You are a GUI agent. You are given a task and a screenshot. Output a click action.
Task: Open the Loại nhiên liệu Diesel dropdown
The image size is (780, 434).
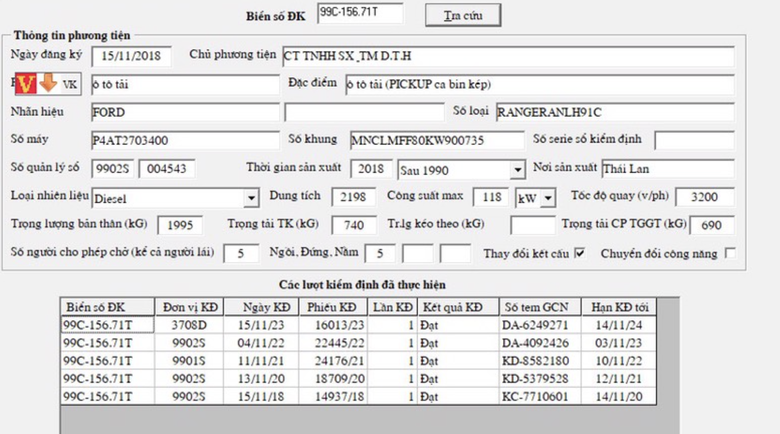[x=250, y=198]
